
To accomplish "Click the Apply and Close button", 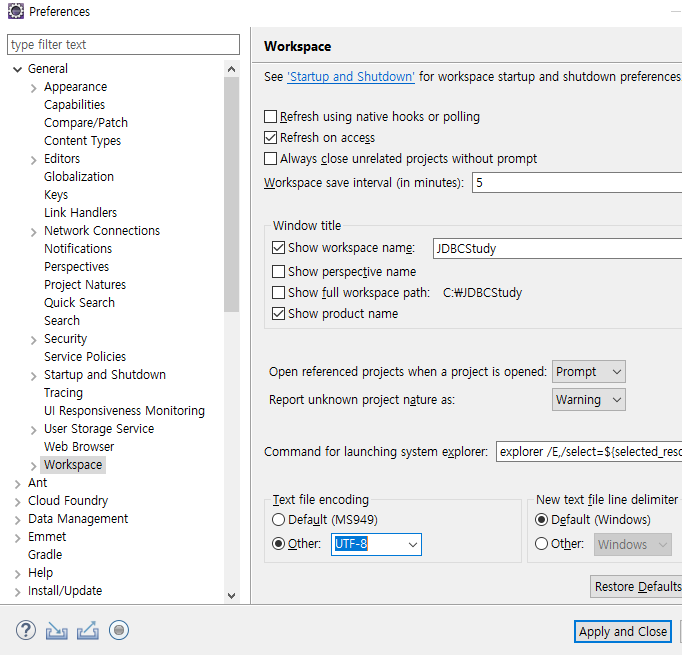I will coord(622,631).
